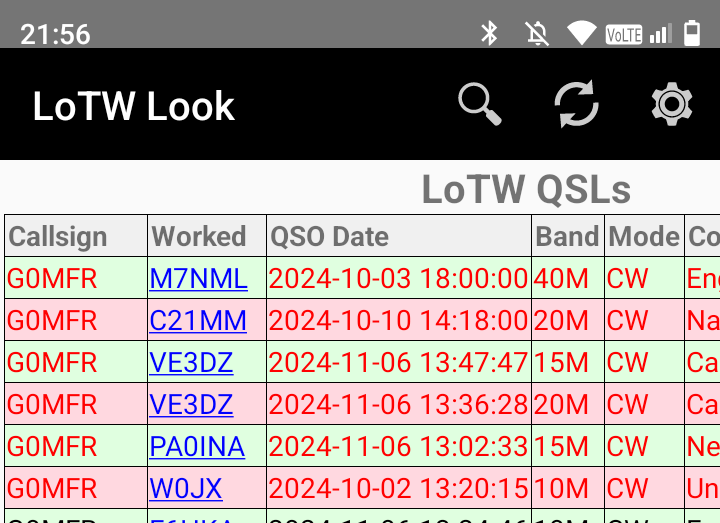Select the date 2024-11-06 13:47:47
Screen dimensions: 720x523
[398, 362]
